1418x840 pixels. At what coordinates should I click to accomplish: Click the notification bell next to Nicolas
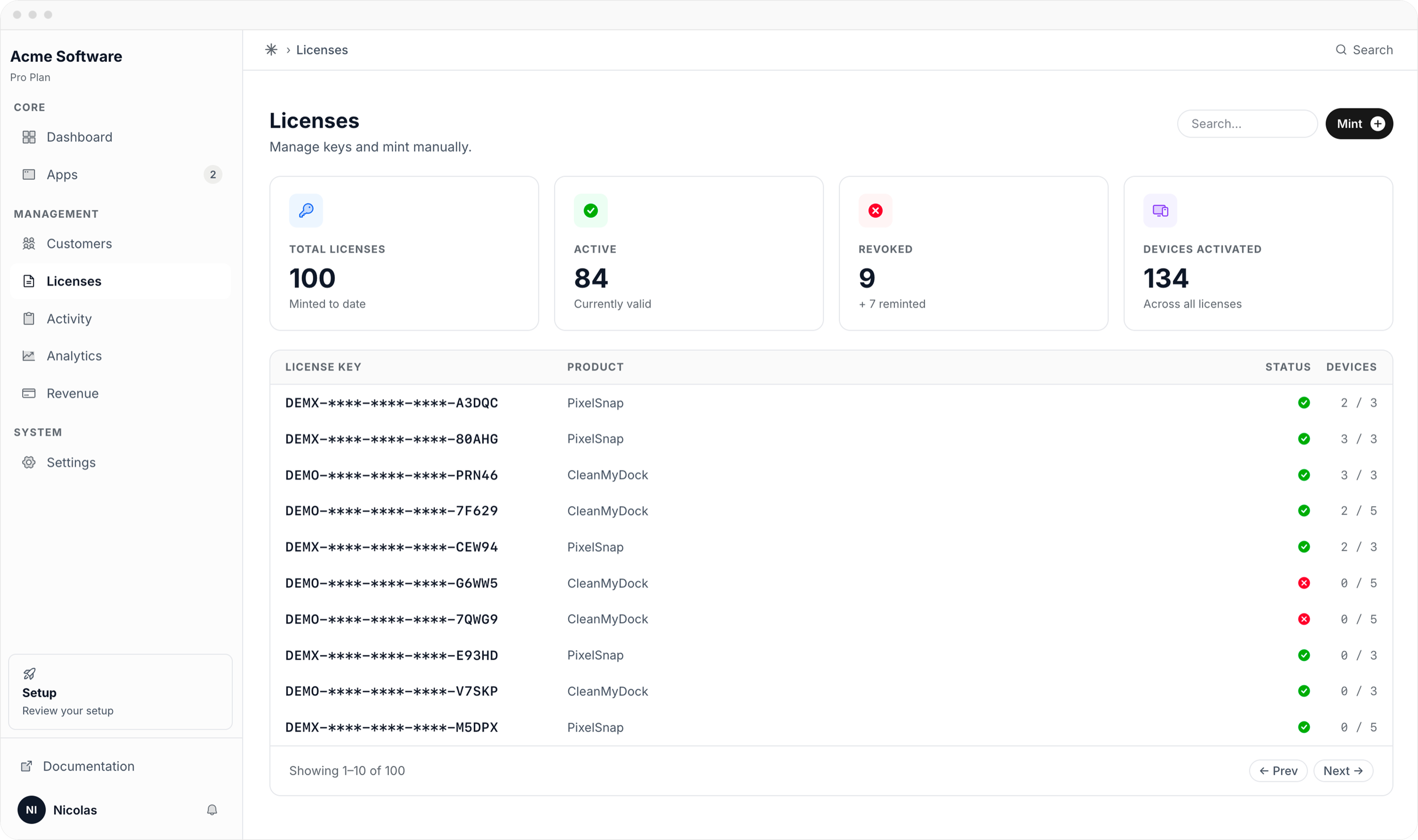coord(212,810)
